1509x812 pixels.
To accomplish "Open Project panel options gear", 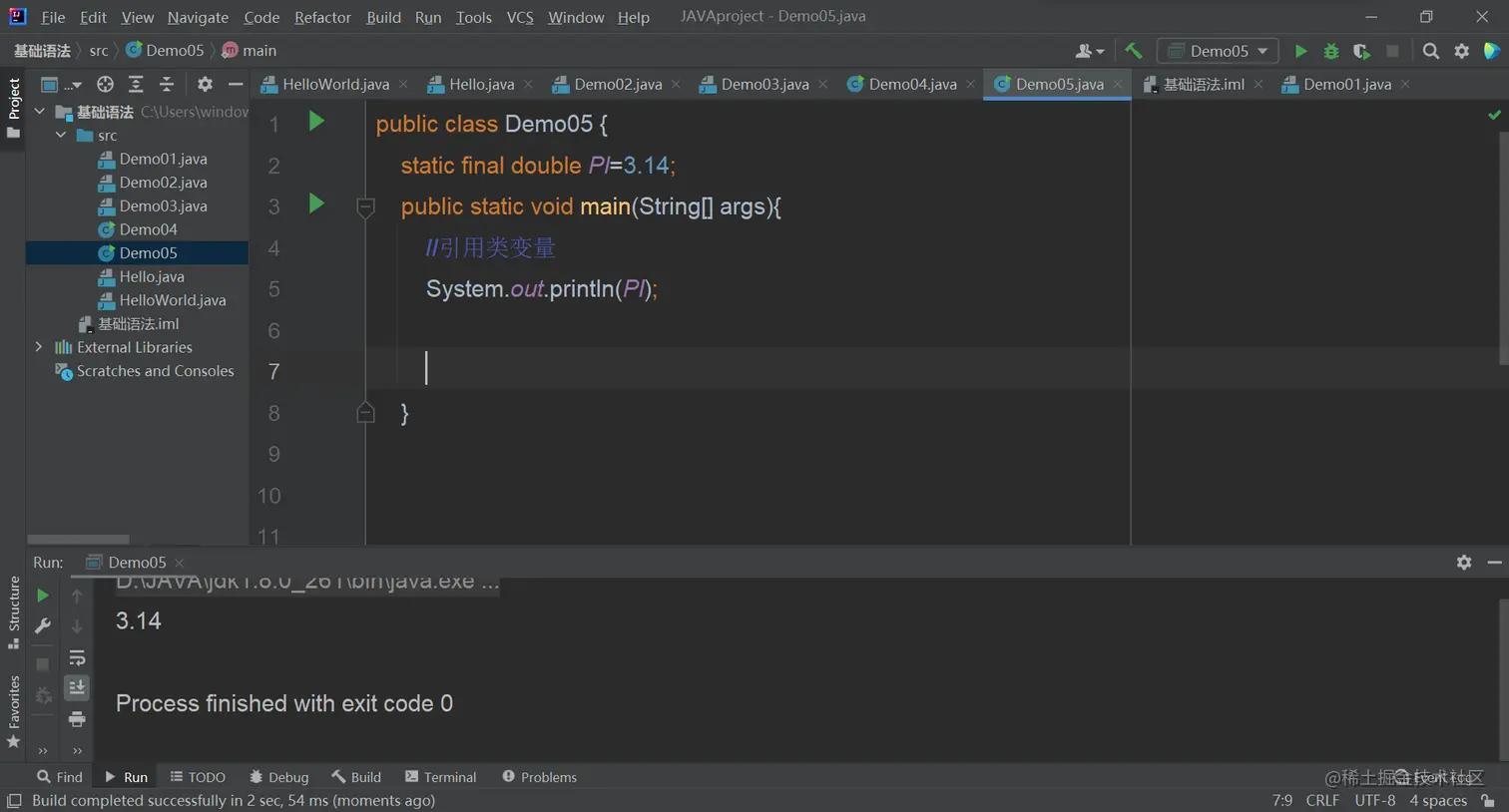I will click(205, 85).
